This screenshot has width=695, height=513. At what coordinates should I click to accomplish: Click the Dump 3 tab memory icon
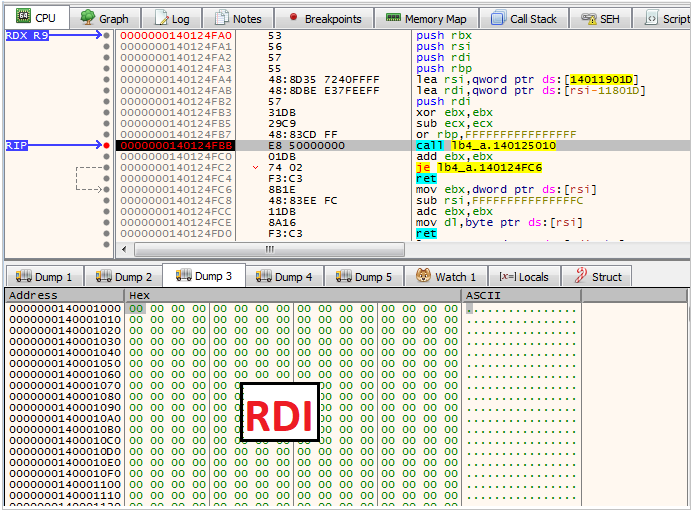184,275
